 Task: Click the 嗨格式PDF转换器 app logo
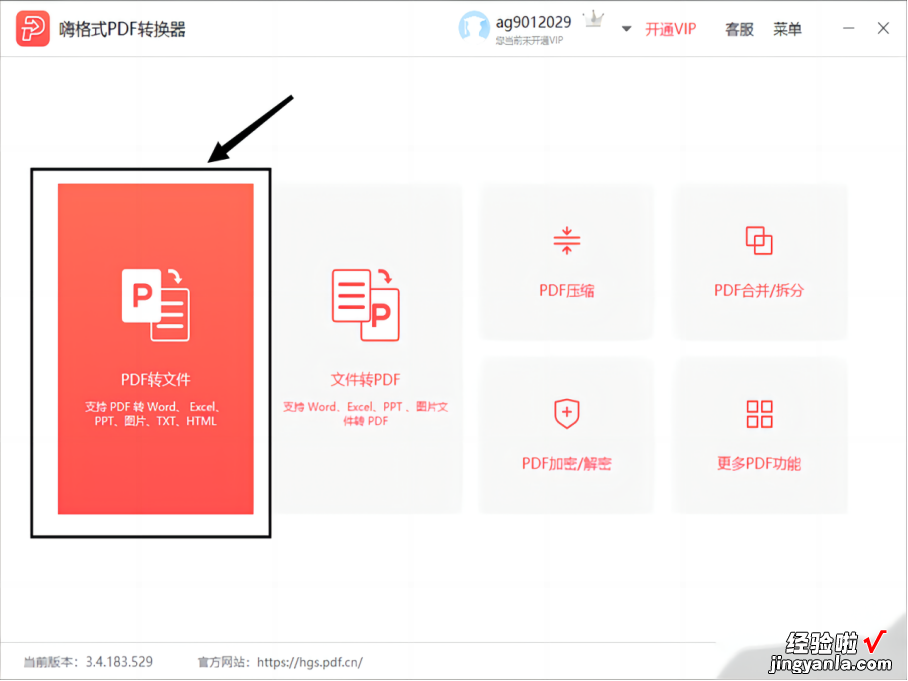coord(32,28)
